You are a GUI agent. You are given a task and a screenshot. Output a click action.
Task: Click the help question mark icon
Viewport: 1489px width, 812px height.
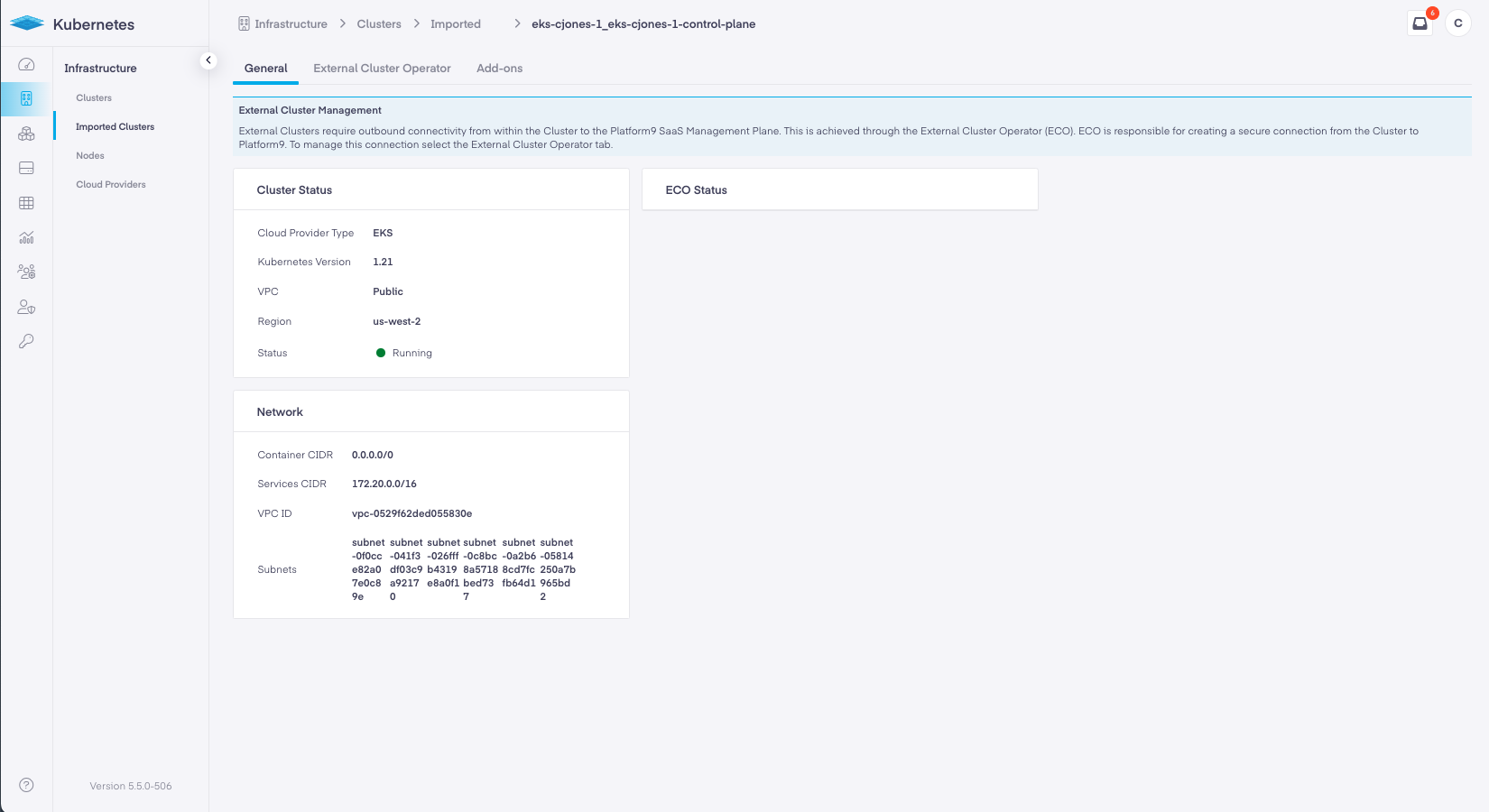[x=26, y=785]
